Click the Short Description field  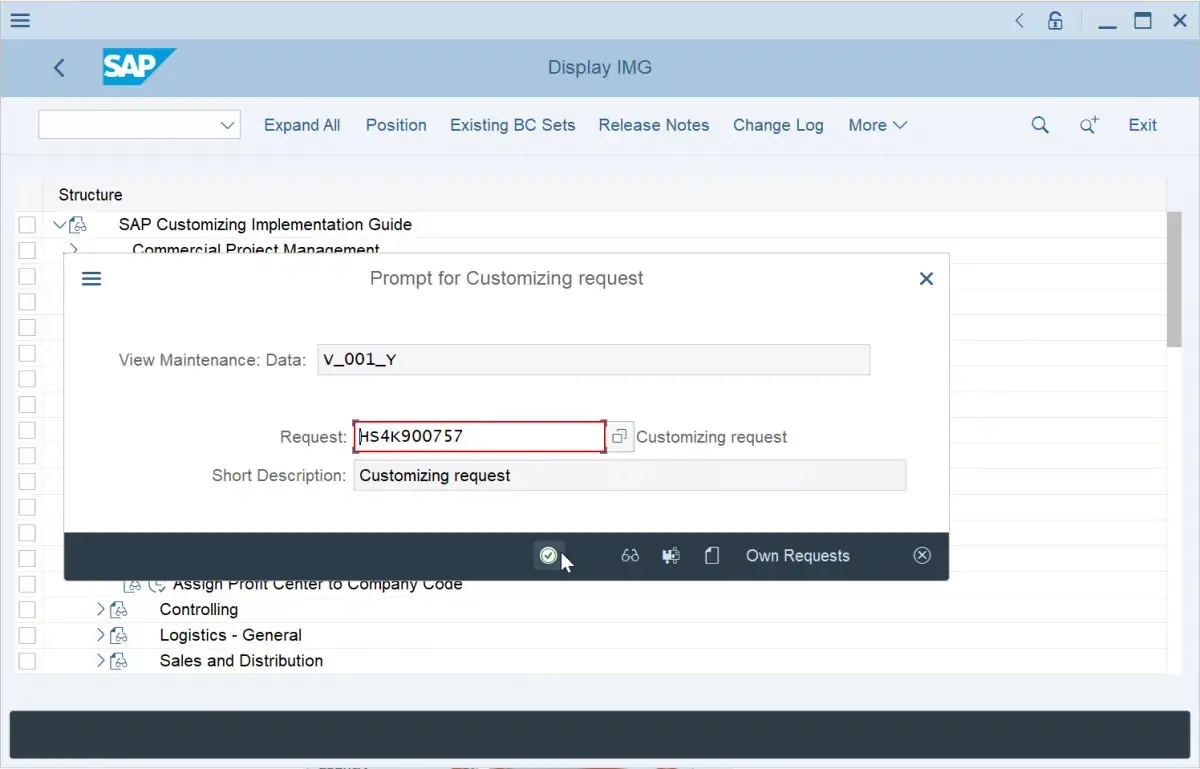tap(630, 476)
